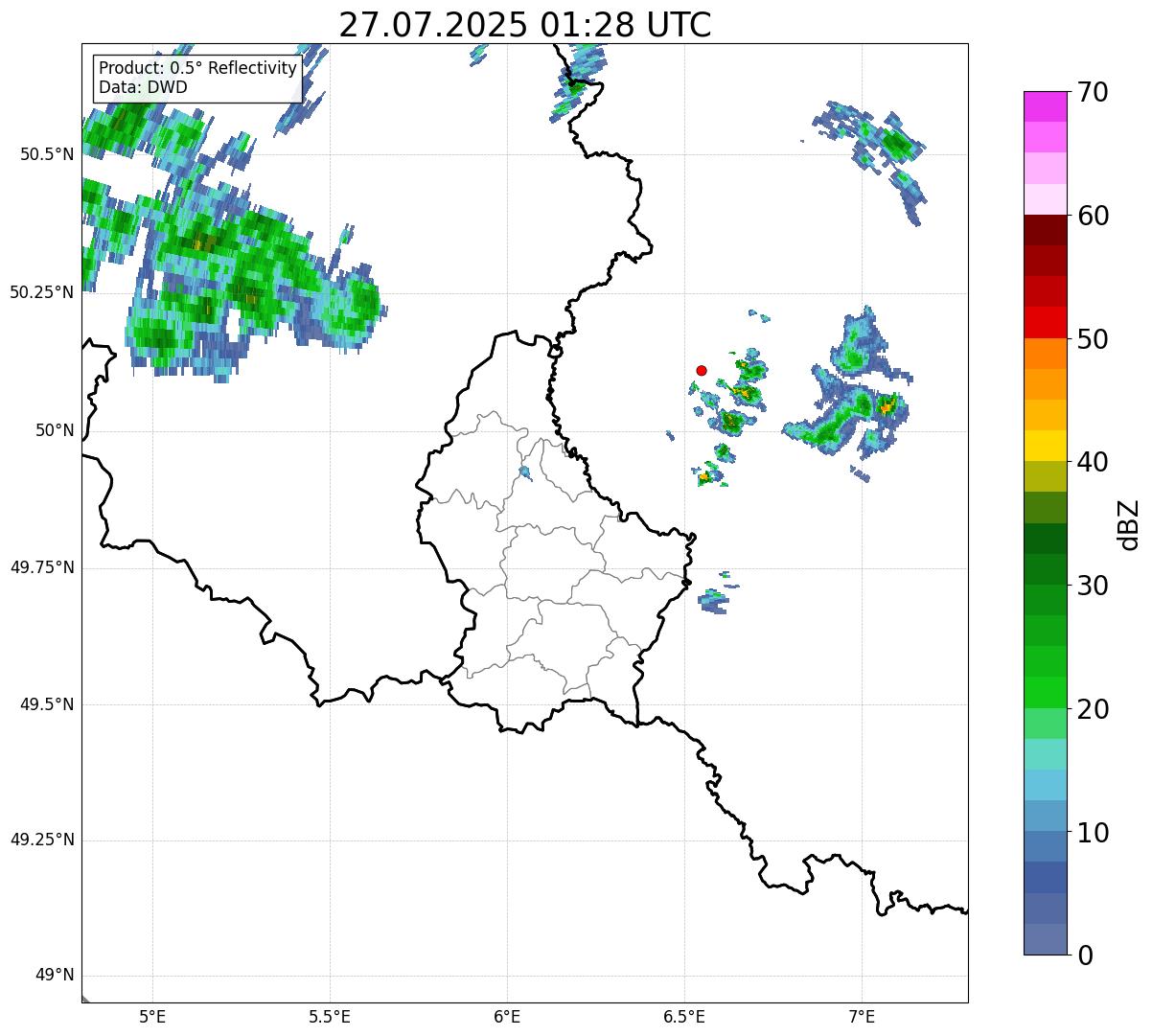Image resolution: width=1152 pixels, height=1036 pixels.
Task: Click the 50°N latitude label
Action: pos(54,430)
